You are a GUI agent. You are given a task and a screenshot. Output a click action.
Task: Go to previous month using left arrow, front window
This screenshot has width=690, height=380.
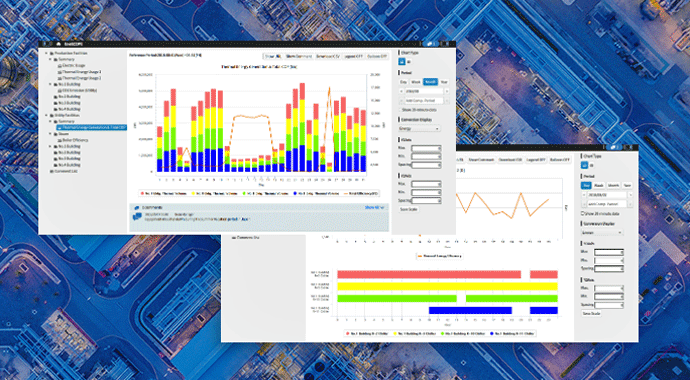[401, 91]
